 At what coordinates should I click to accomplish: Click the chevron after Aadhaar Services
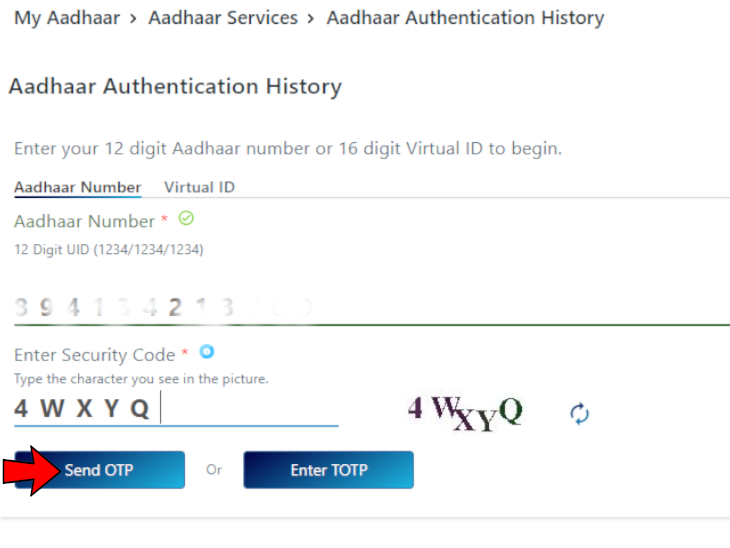(x=312, y=18)
